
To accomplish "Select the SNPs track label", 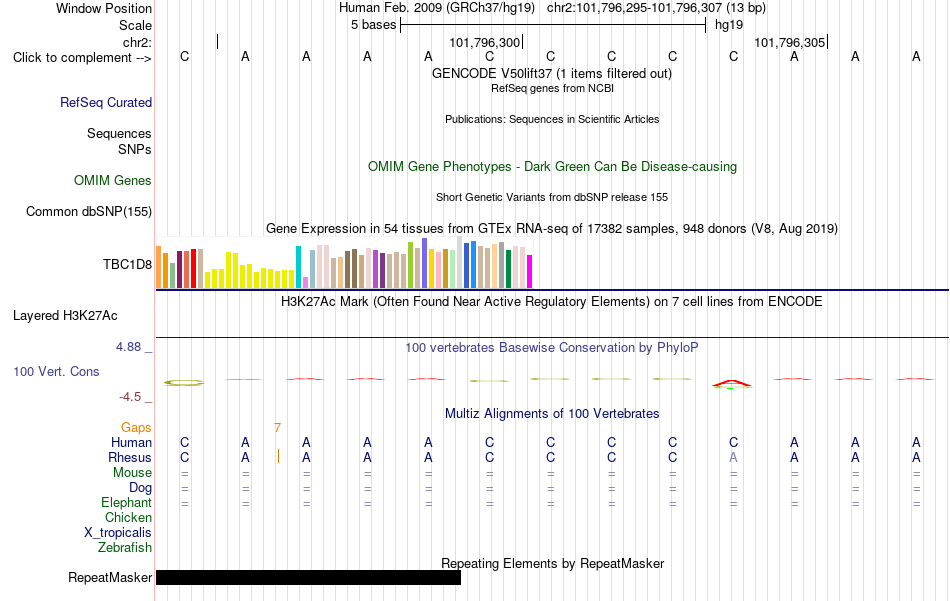I will pos(135,149).
